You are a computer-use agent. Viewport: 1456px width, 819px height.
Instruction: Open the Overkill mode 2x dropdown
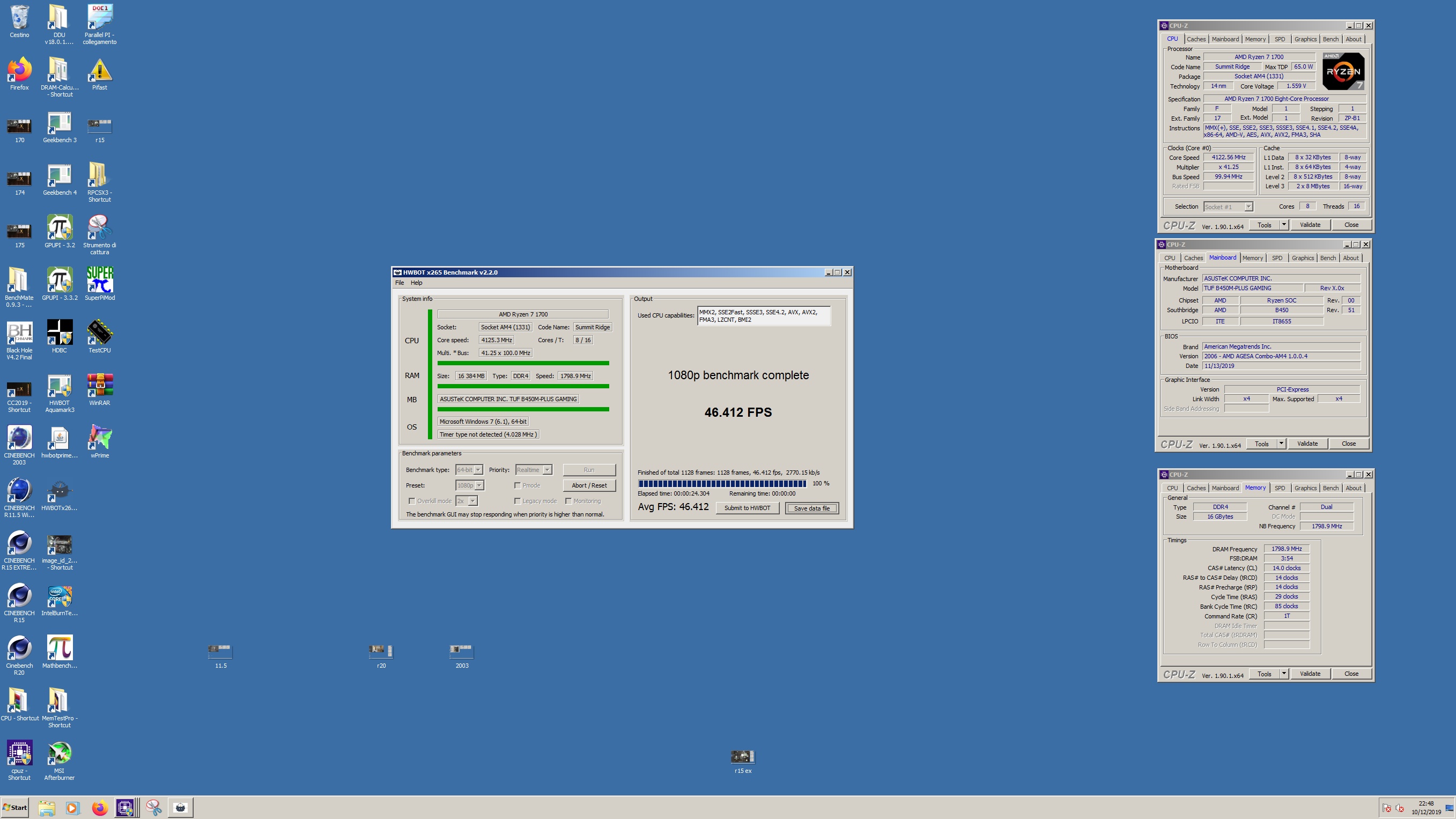point(467,501)
